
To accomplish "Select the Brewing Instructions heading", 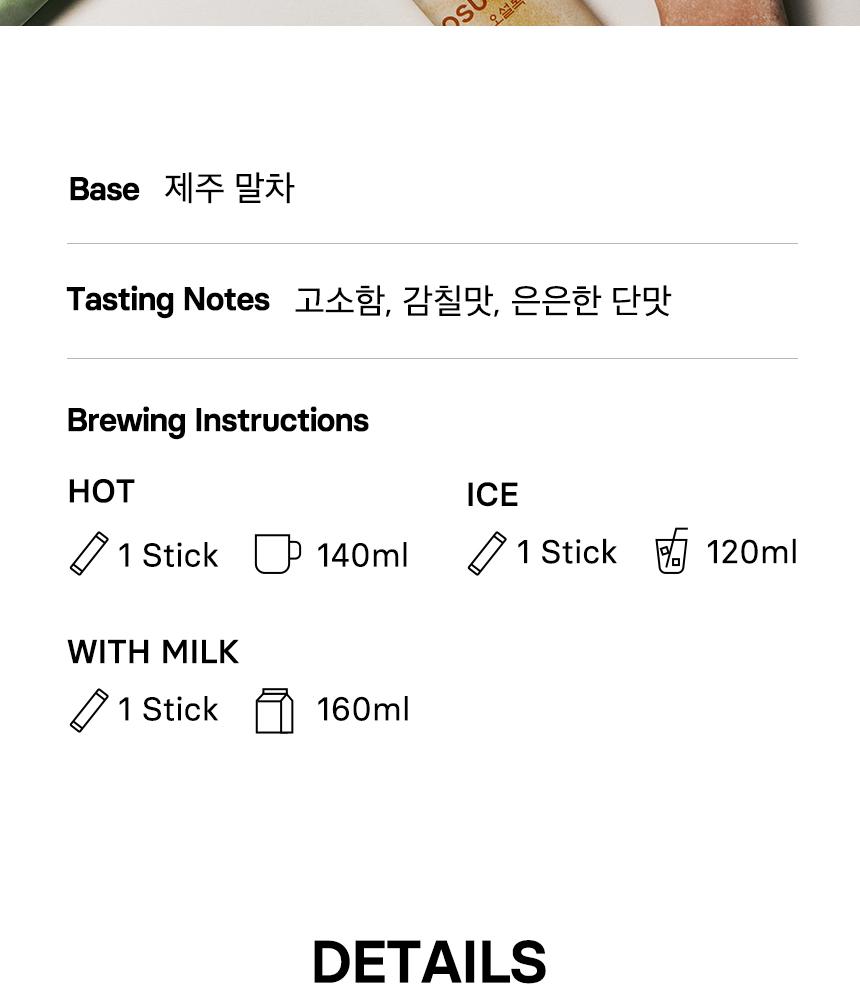I will tap(218, 421).
